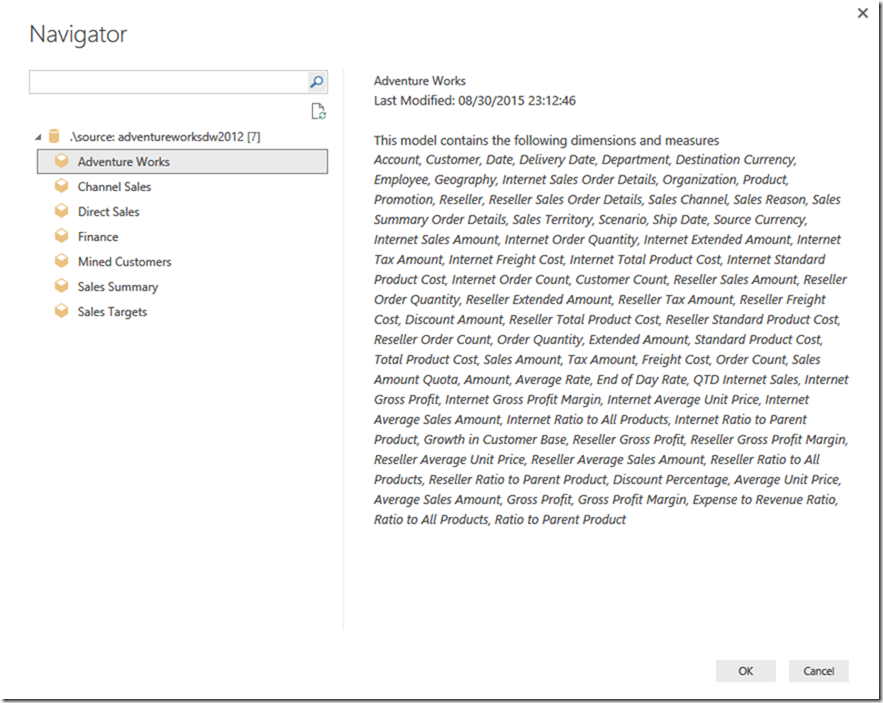Choose the Finance model
The height and width of the screenshot is (703, 883).
click(98, 237)
